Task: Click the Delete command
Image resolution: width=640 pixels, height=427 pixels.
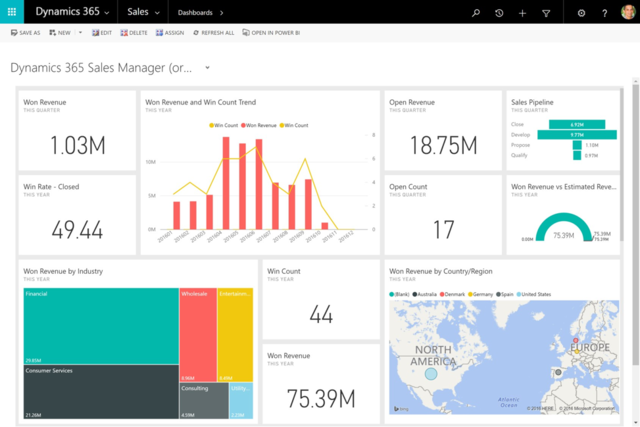Action: tap(134, 33)
